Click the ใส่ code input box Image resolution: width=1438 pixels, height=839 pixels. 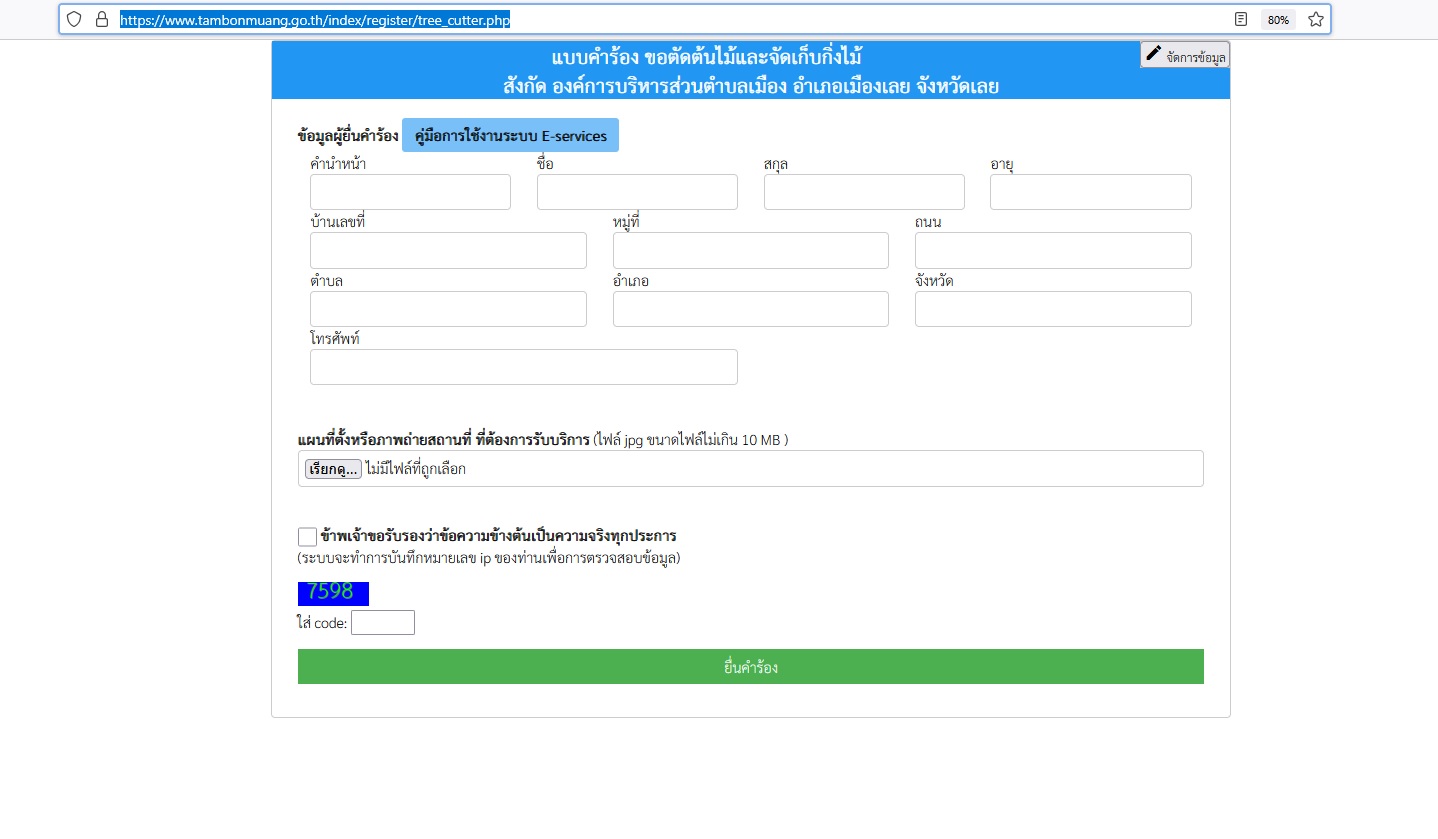point(383,622)
